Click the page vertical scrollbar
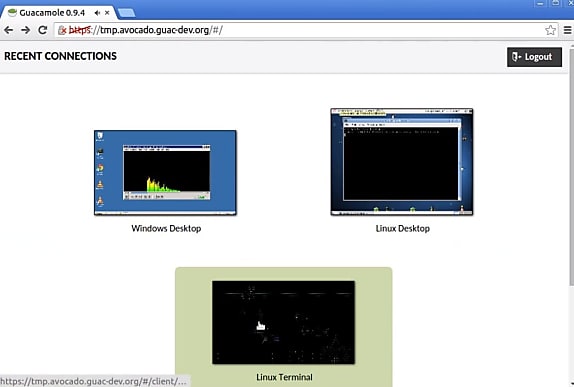The image size is (574, 387). coord(571,165)
